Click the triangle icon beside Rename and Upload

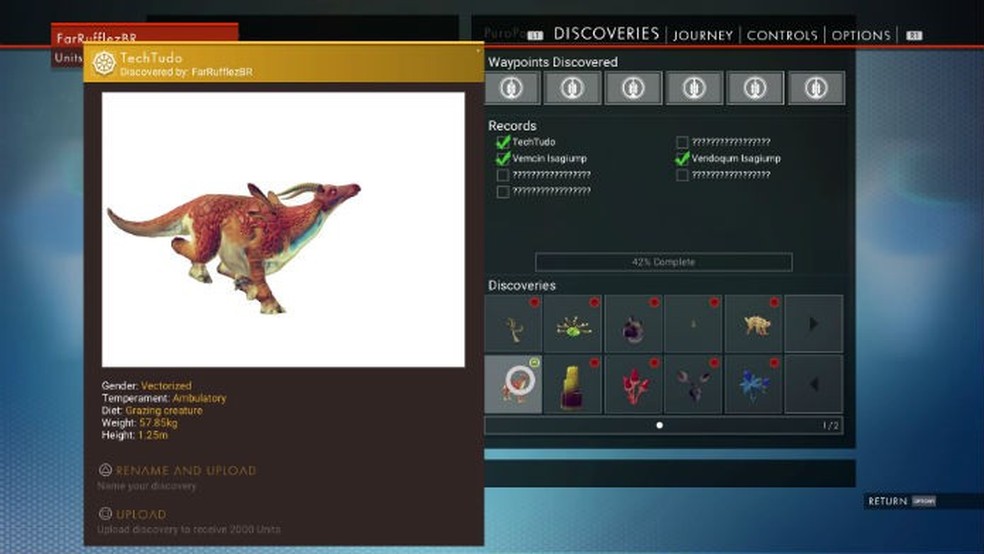105,469
